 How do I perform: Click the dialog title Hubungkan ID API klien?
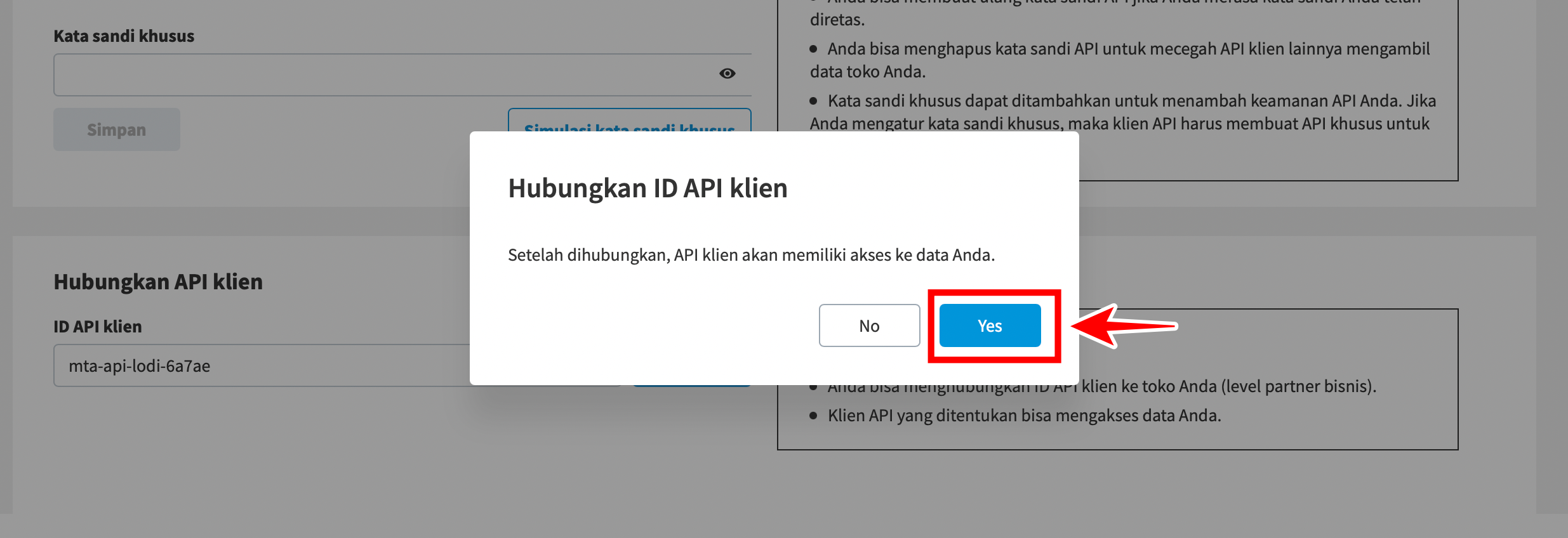(x=648, y=188)
